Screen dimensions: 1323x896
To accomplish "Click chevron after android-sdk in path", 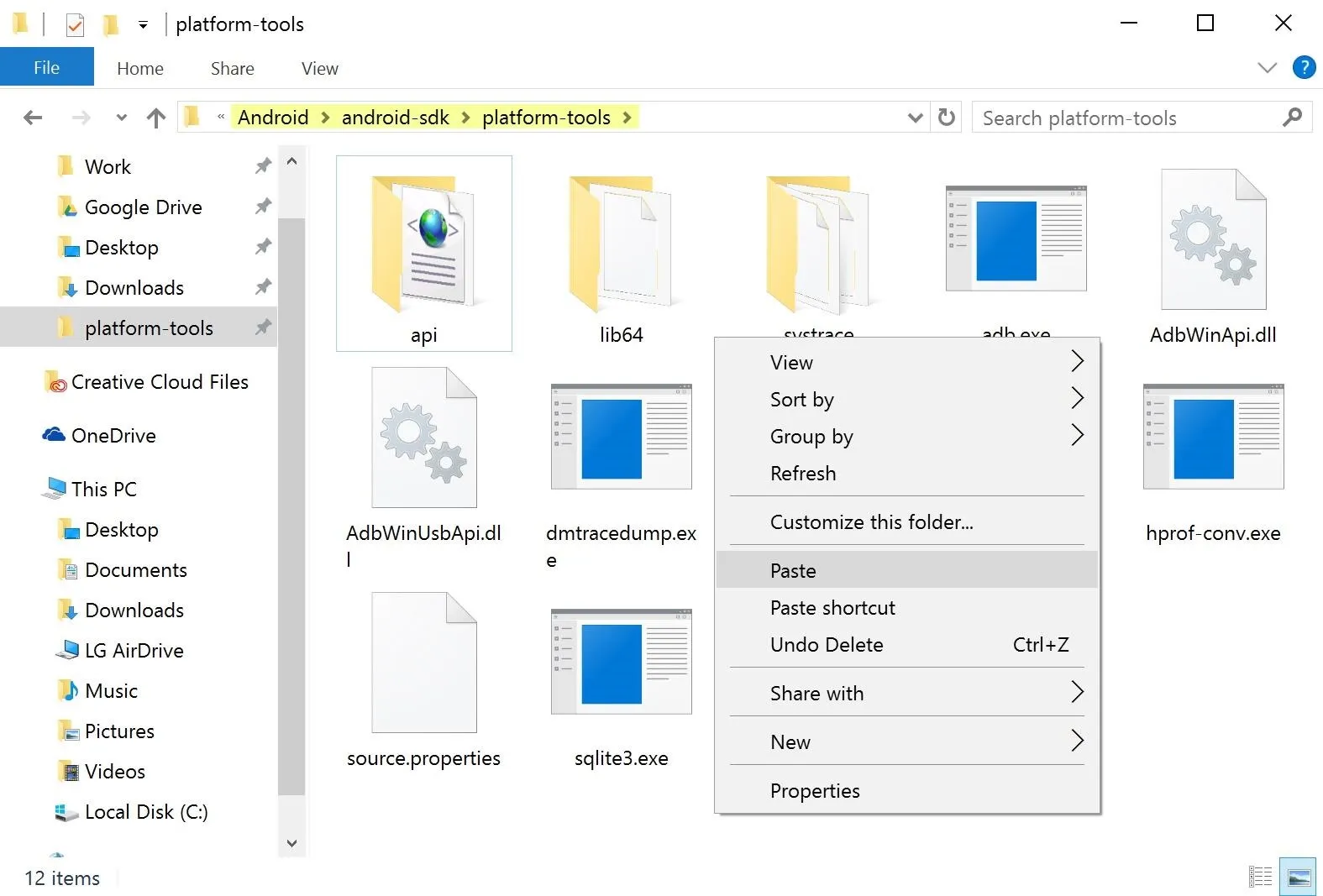I will tap(465, 118).
